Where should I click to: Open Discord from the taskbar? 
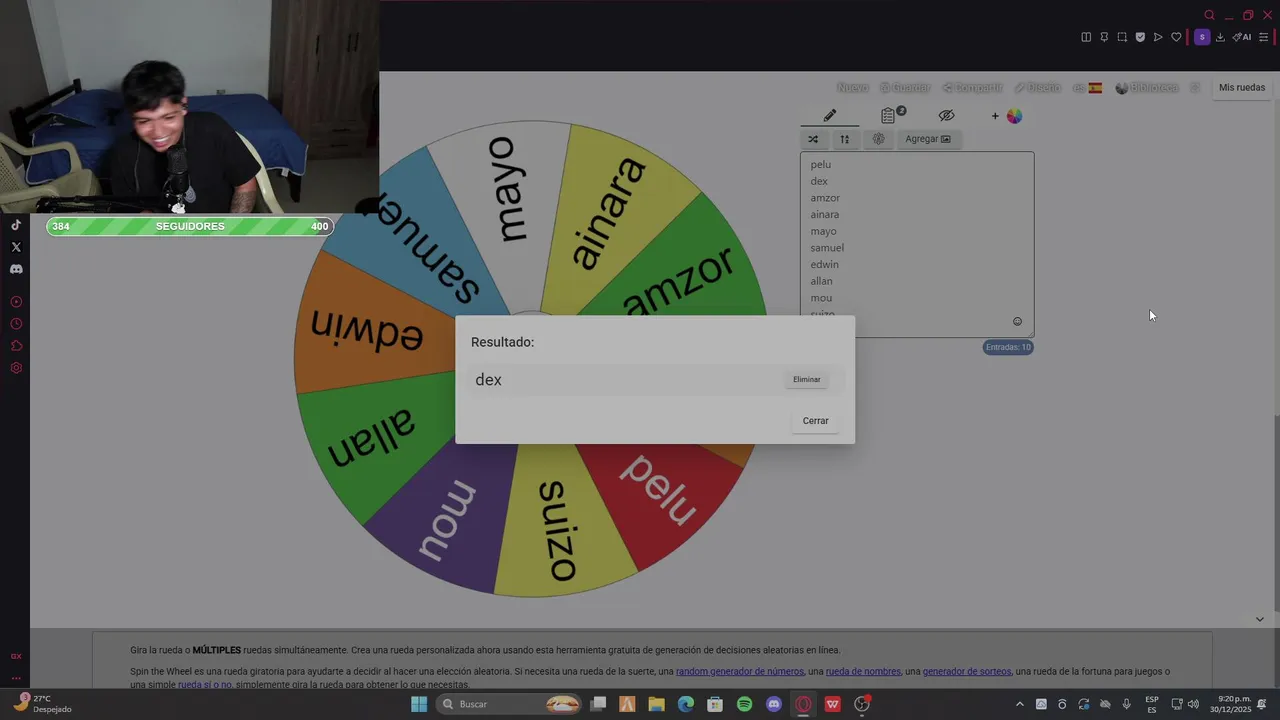click(x=773, y=704)
